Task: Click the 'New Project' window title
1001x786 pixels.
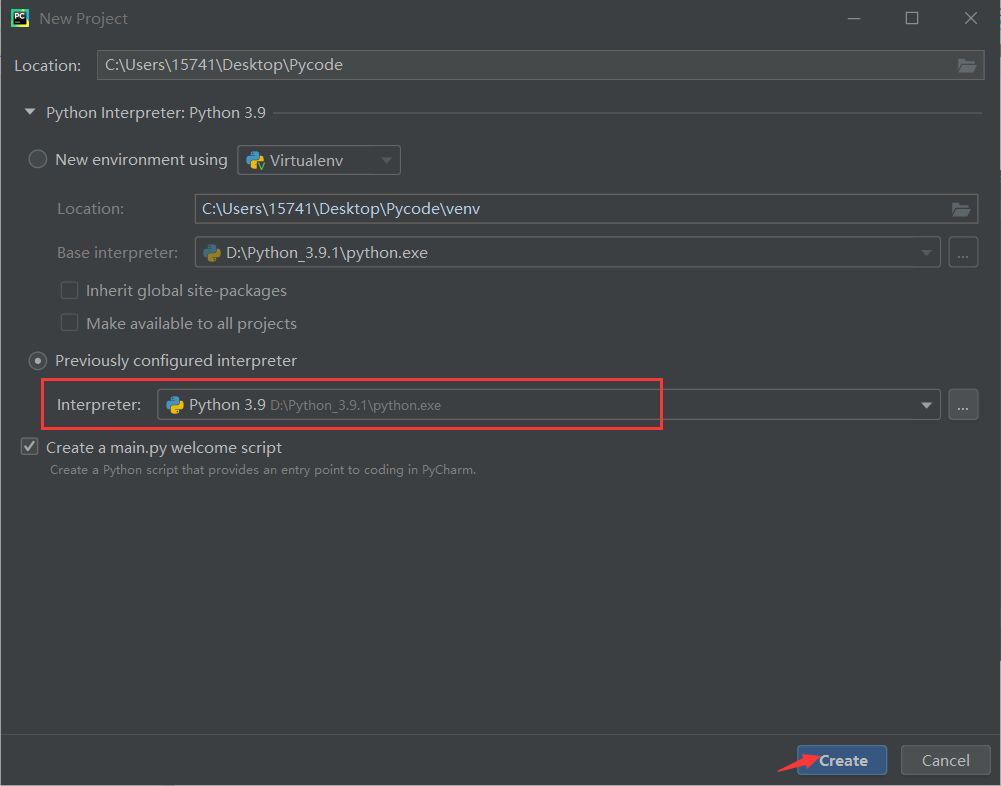Action: tap(84, 19)
